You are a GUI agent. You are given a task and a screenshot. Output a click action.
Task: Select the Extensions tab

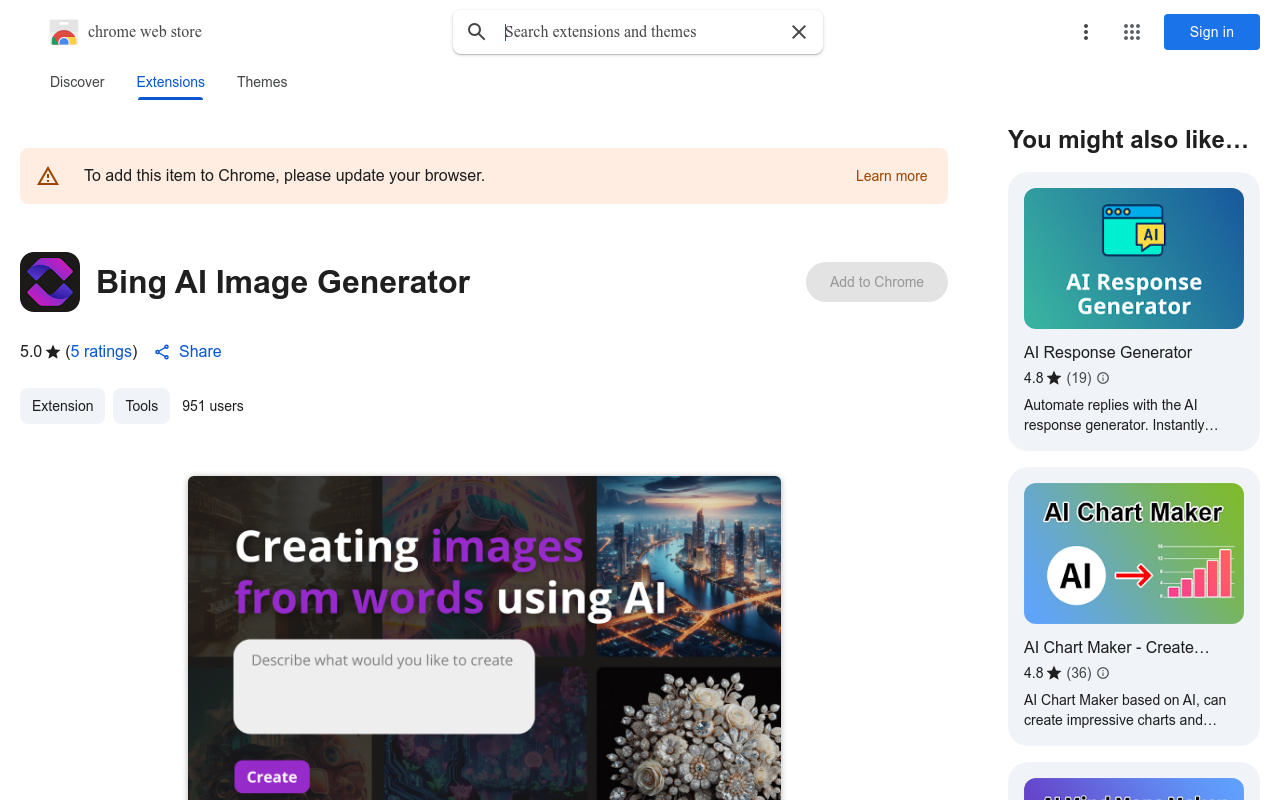[171, 82]
